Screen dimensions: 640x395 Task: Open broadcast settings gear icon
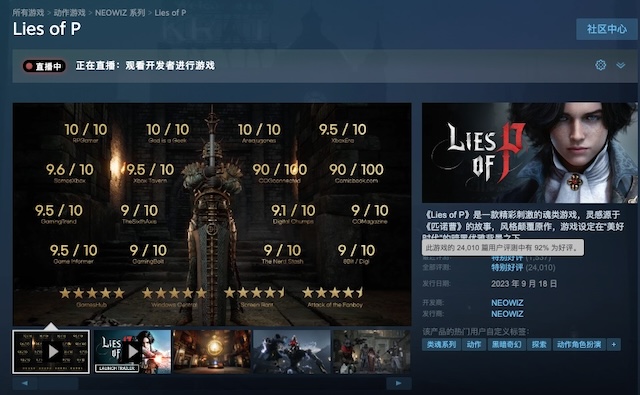tap(600, 65)
